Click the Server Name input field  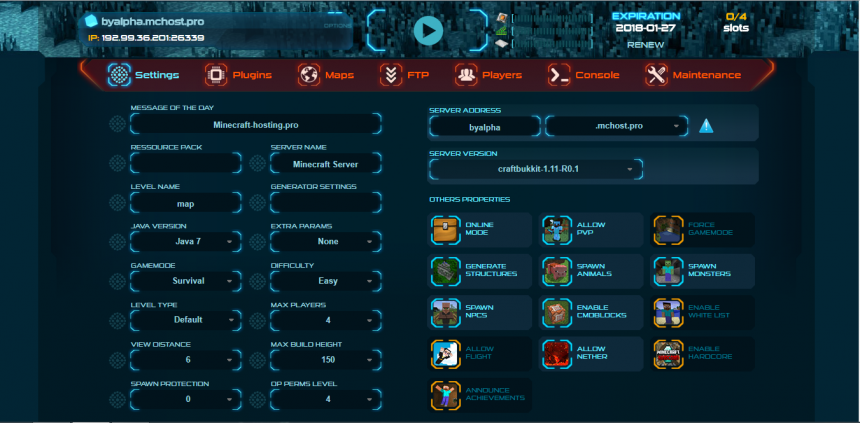coord(326,163)
